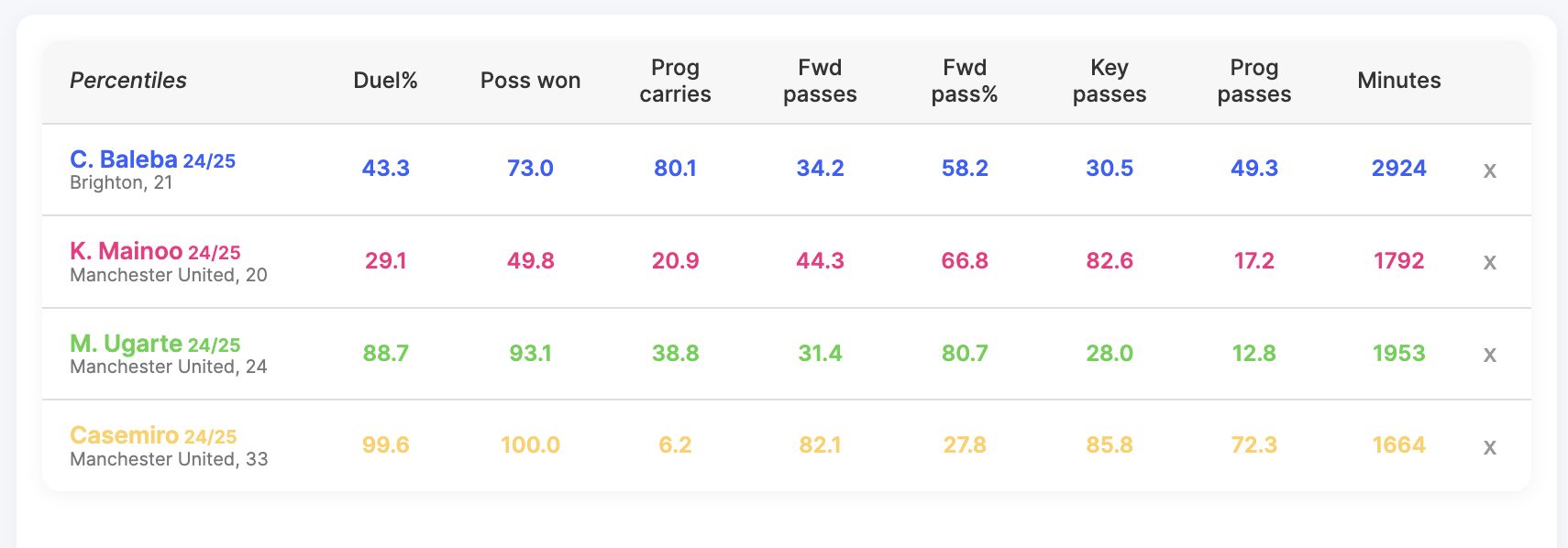Sort by Prog passes column header
Image resolution: width=1568 pixels, height=548 pixels.
point(1254,81)
